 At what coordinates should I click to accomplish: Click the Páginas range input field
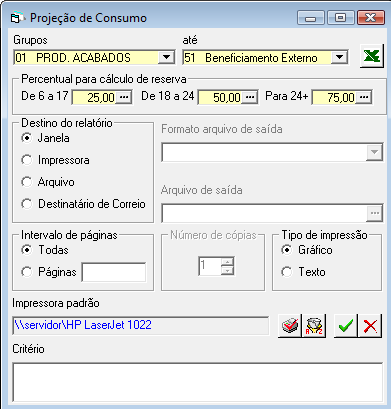114,272
